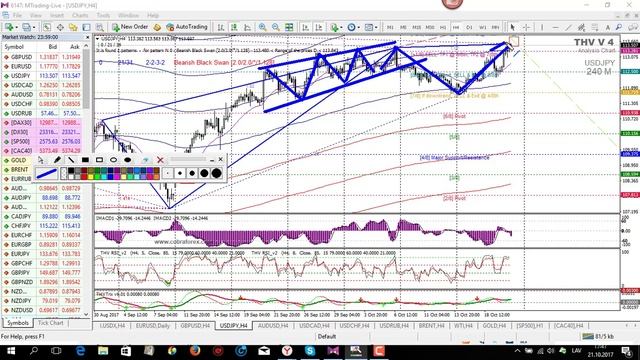Pick the yellow color swatch
Image resolution: width=640 pixels, height=360 pixels.
(x=91, y=177)
